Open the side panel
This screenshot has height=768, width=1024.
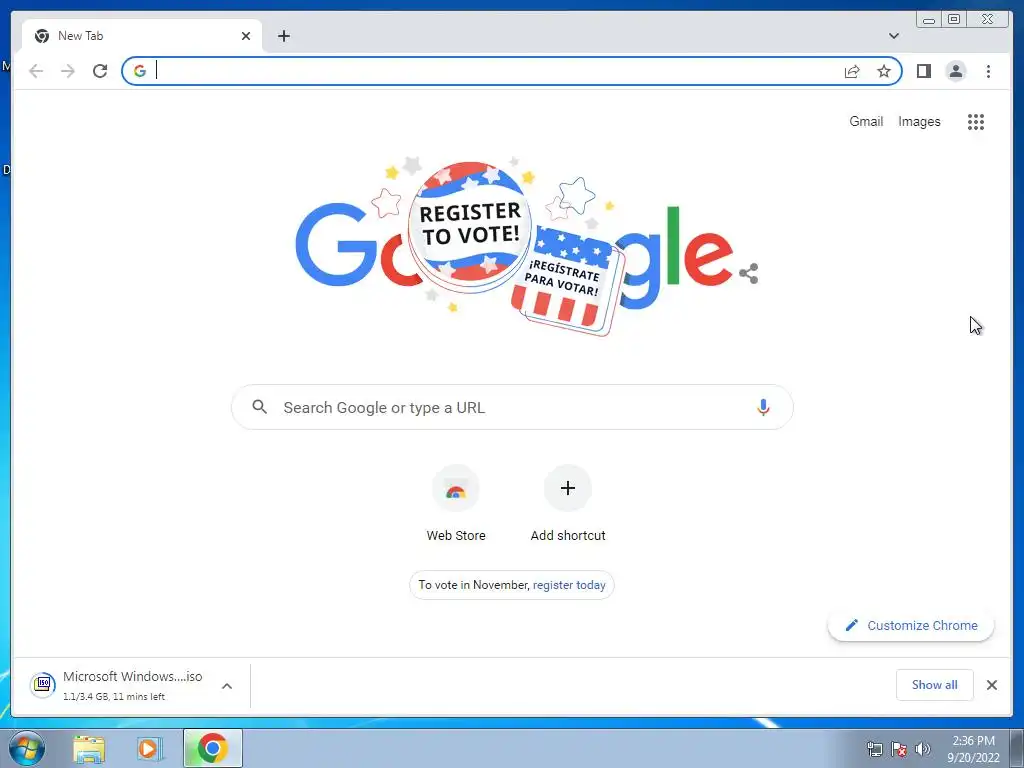point(923,71)
